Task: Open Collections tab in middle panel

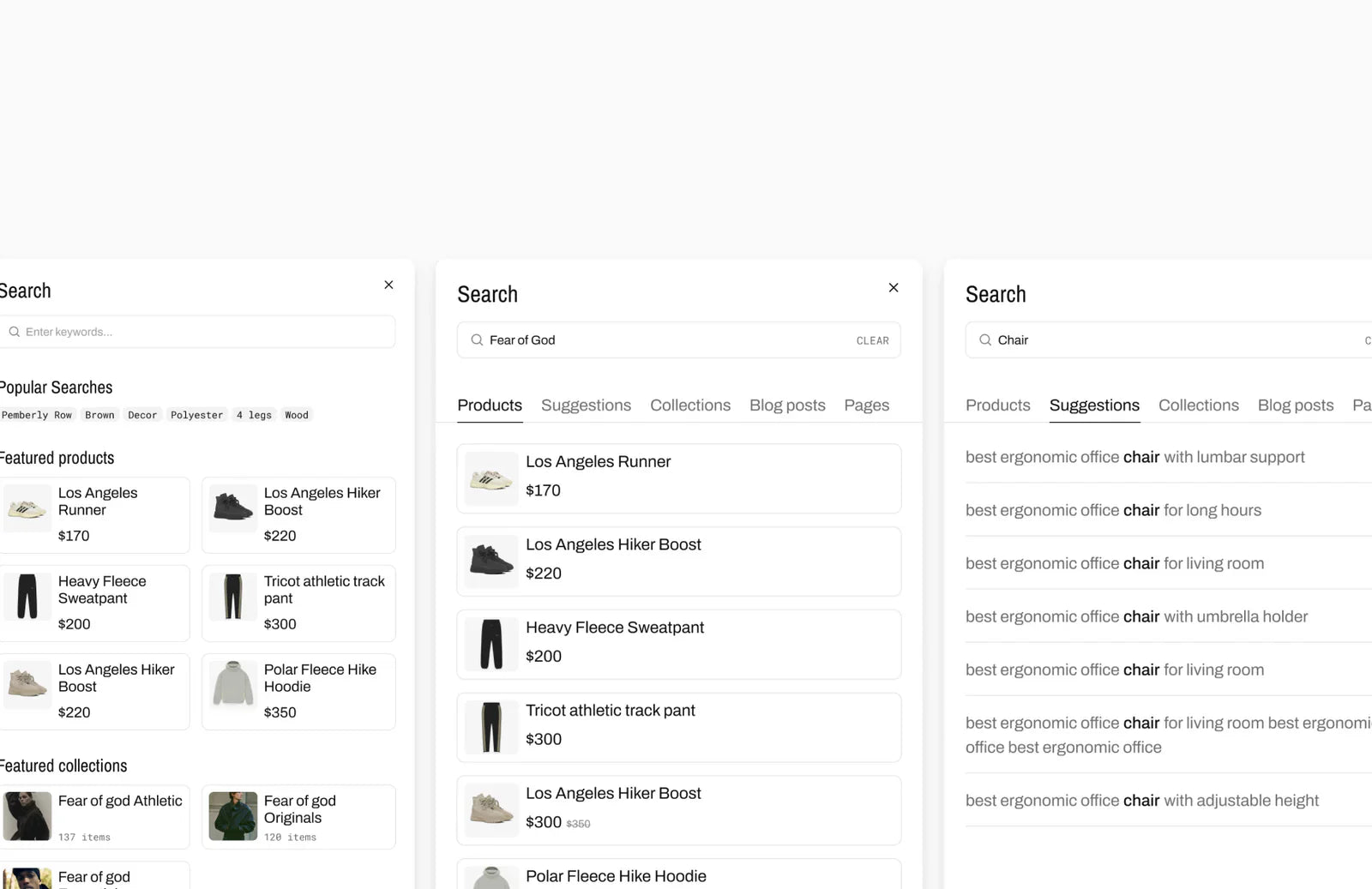Action: click(x=689, y=405)
